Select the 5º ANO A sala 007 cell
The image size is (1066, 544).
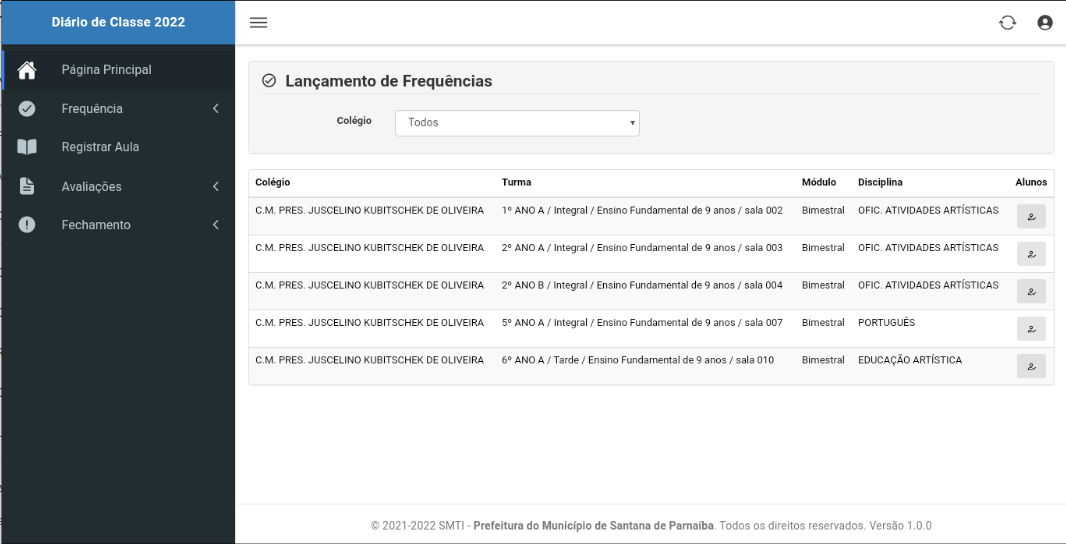click(x=642, y=323)
